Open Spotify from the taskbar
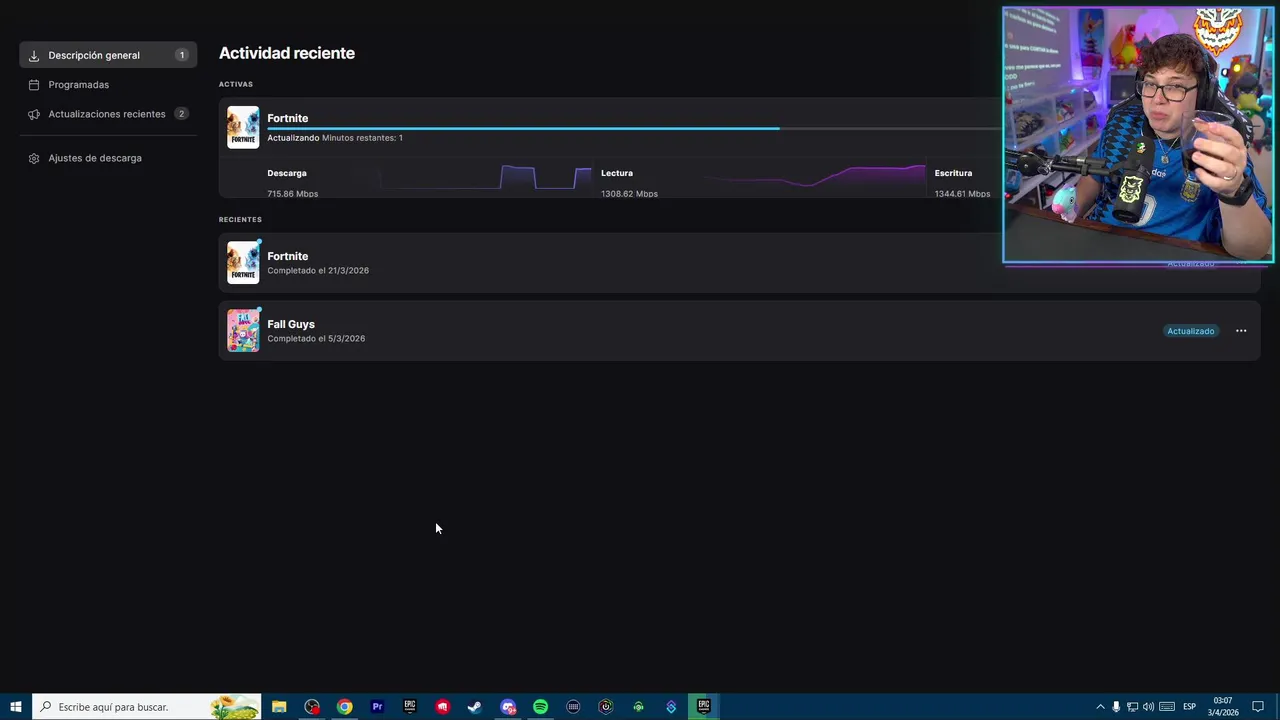Image resolution: width=1280 pixels, height=720 pixels. point(540,707)
